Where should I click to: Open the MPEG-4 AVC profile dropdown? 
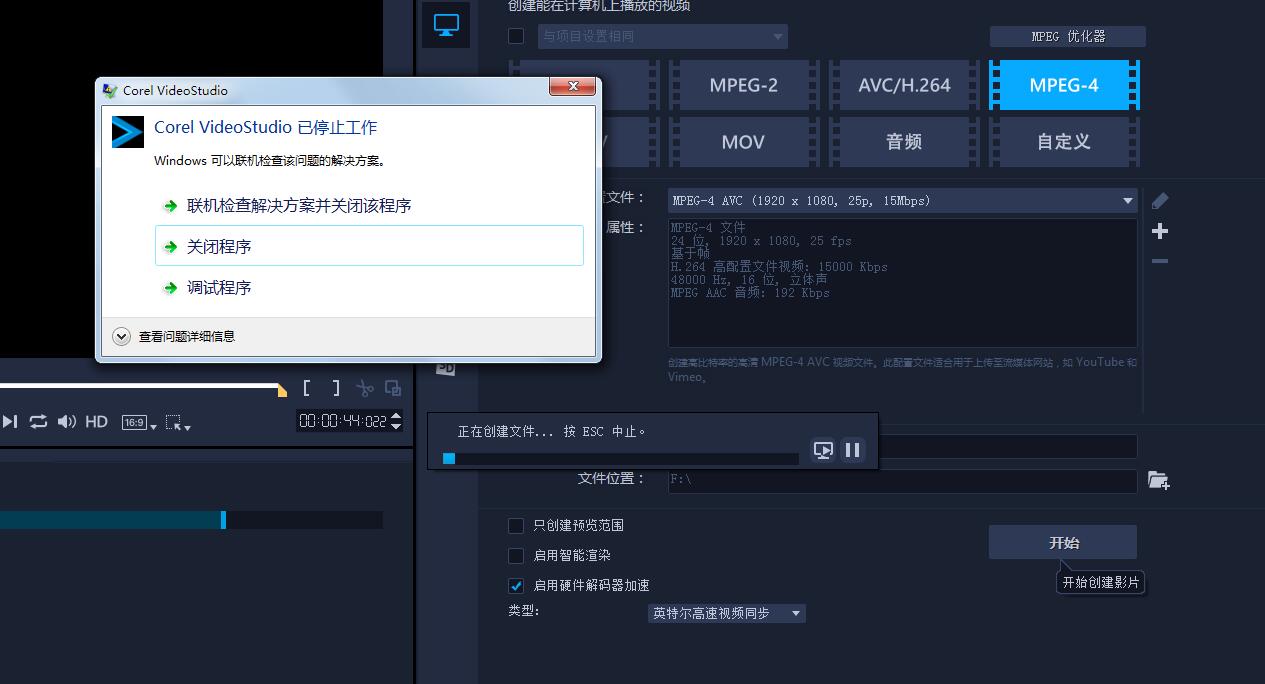(x=902, y=201)
